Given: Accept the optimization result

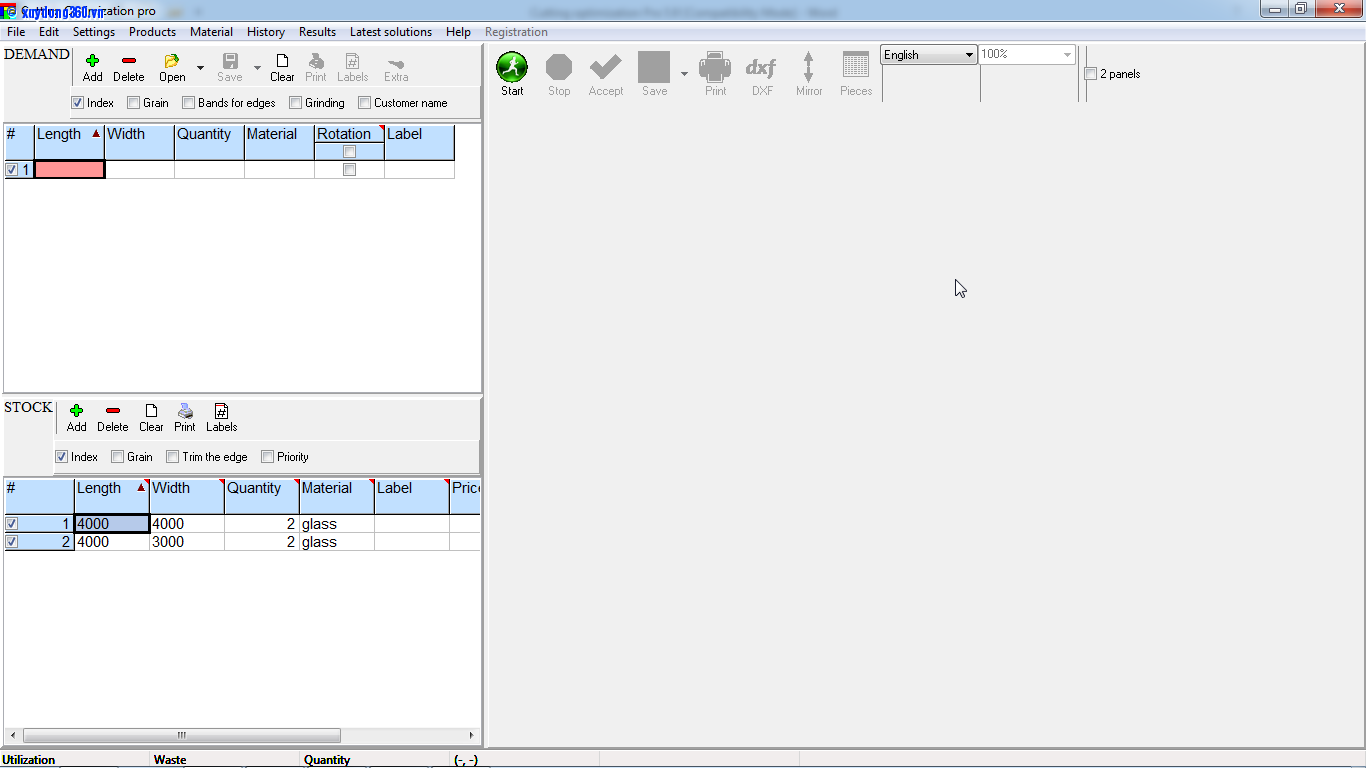Looking at the screenshot, I should click(x=606, y=74).
